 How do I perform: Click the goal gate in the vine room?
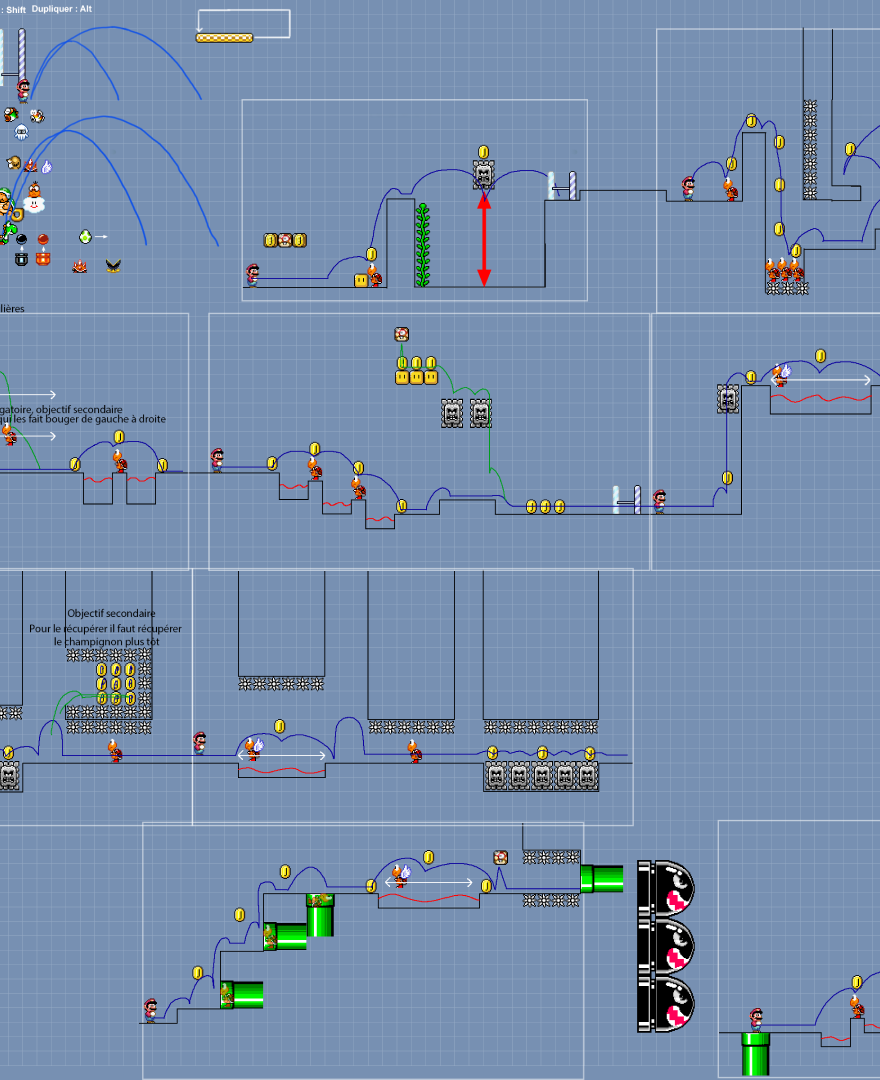coord(563,186)
